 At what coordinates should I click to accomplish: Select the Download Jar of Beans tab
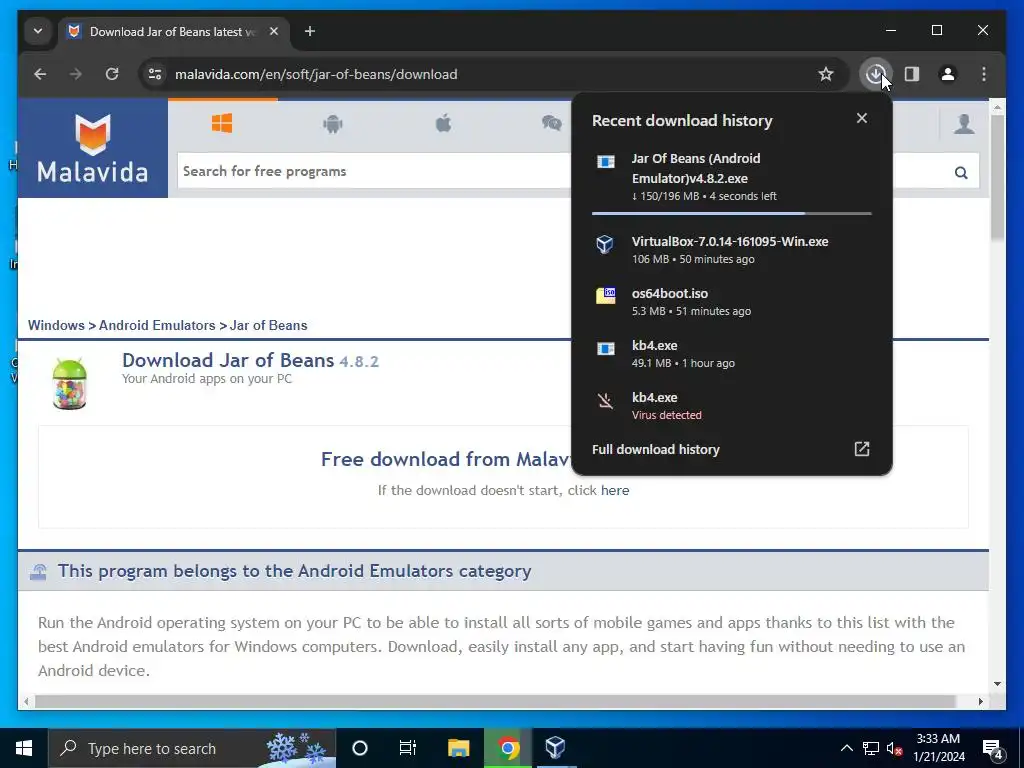point(171,31)
